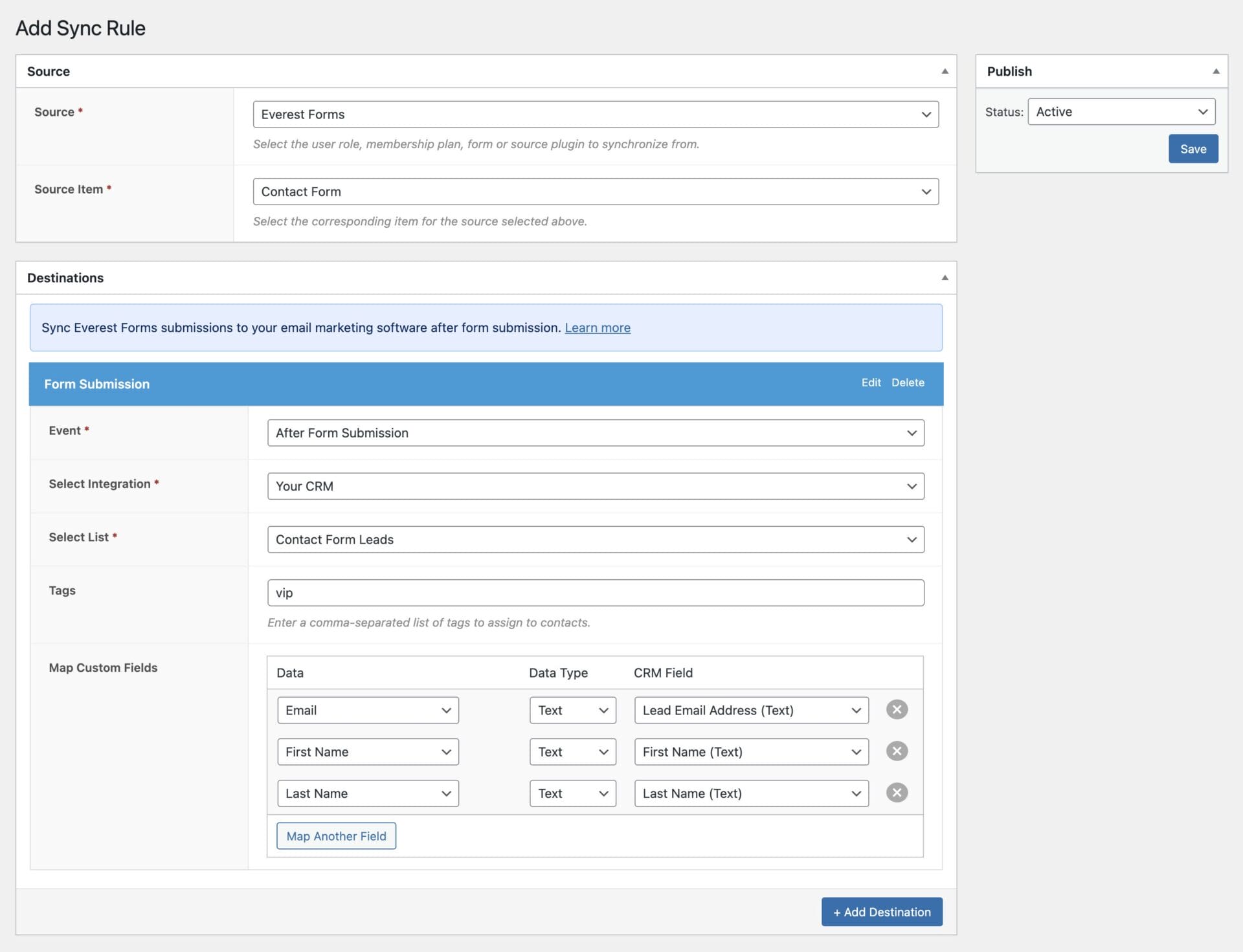The width and height of the screenshot is (1243, 952).
Task: Click Edit in Form Submission header
Action: (871, 382)
